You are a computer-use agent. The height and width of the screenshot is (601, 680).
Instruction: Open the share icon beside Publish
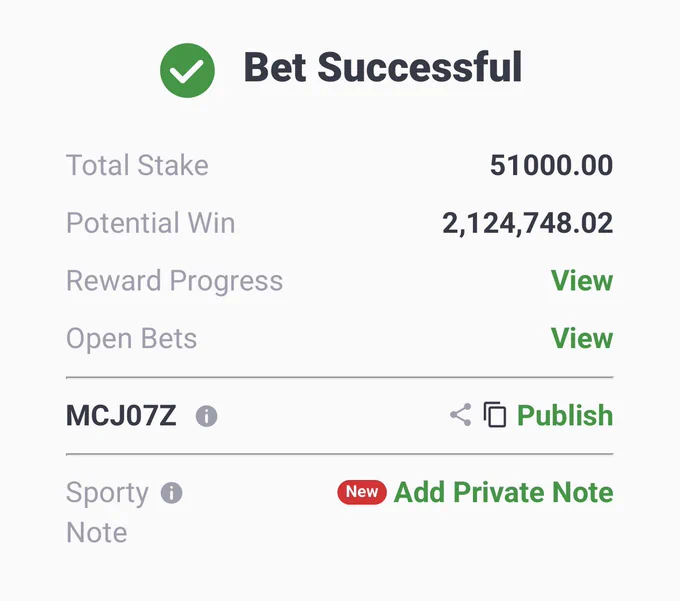[x=461, y=415]
